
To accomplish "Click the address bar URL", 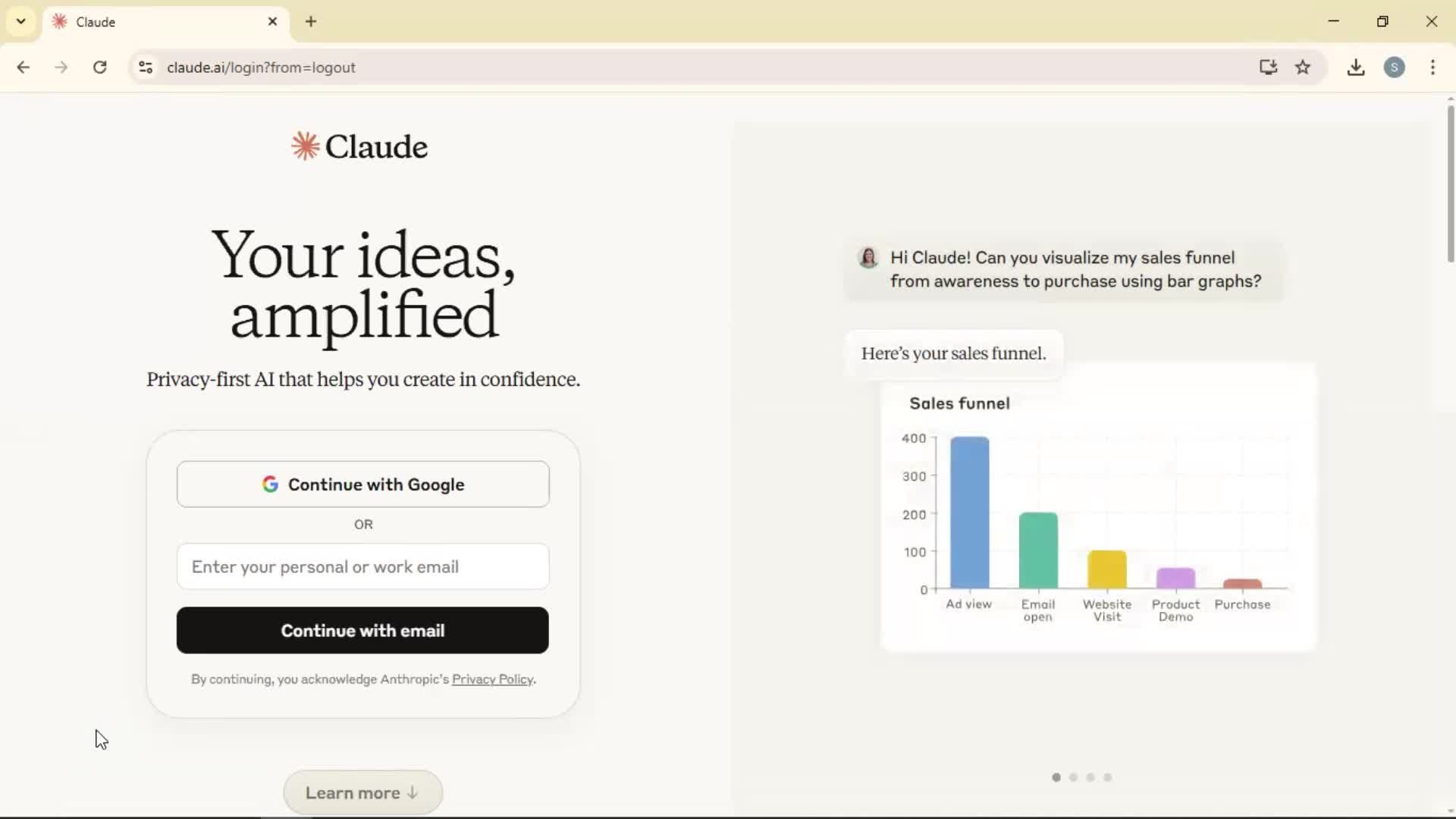I will click(x=261, y=67).
